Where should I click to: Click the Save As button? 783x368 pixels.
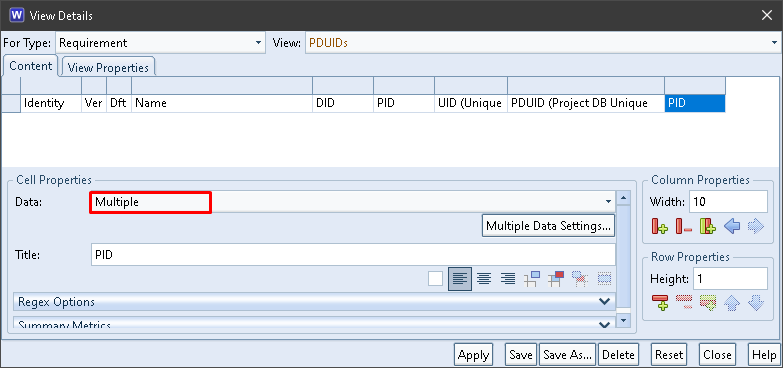[x=567, y=355]
